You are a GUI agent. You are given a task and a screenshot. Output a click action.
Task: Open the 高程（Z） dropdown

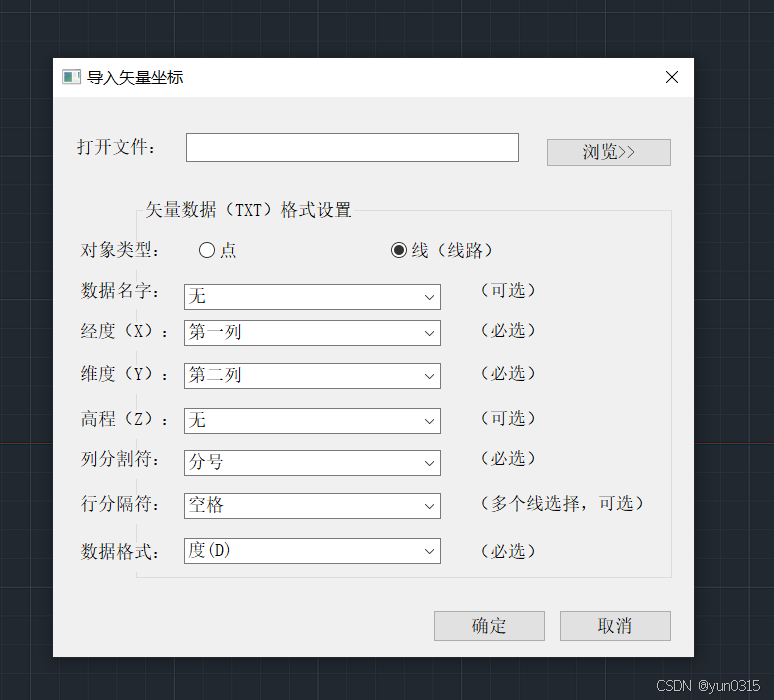coord(312,421)
